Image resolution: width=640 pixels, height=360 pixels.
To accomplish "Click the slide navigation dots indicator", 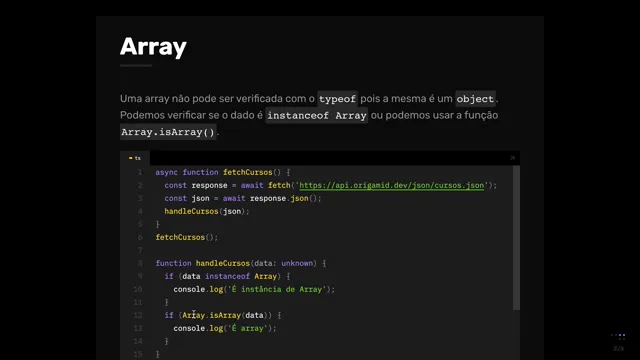I will pos(618,336).
